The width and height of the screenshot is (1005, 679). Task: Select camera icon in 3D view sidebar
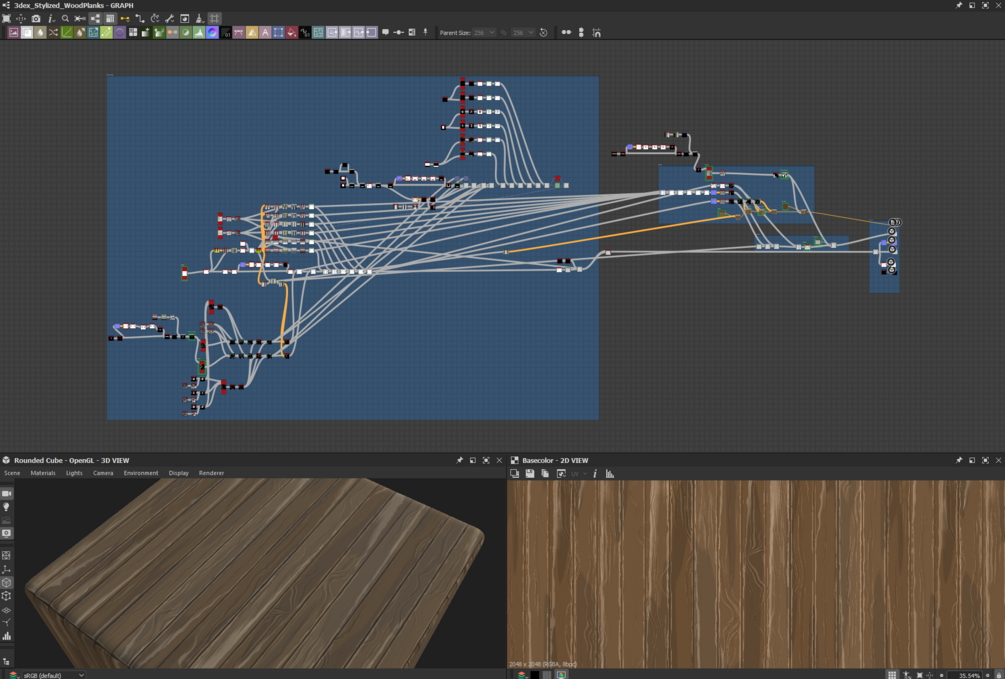[6, 494]
